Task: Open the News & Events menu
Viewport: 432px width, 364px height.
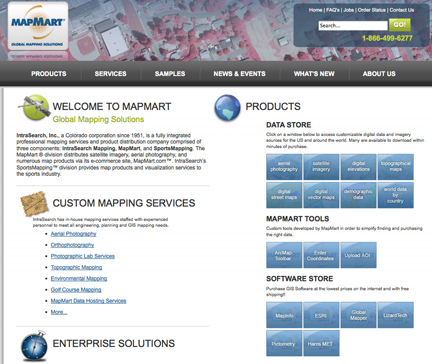Action: pyautogui.click(x=239, y=74)
